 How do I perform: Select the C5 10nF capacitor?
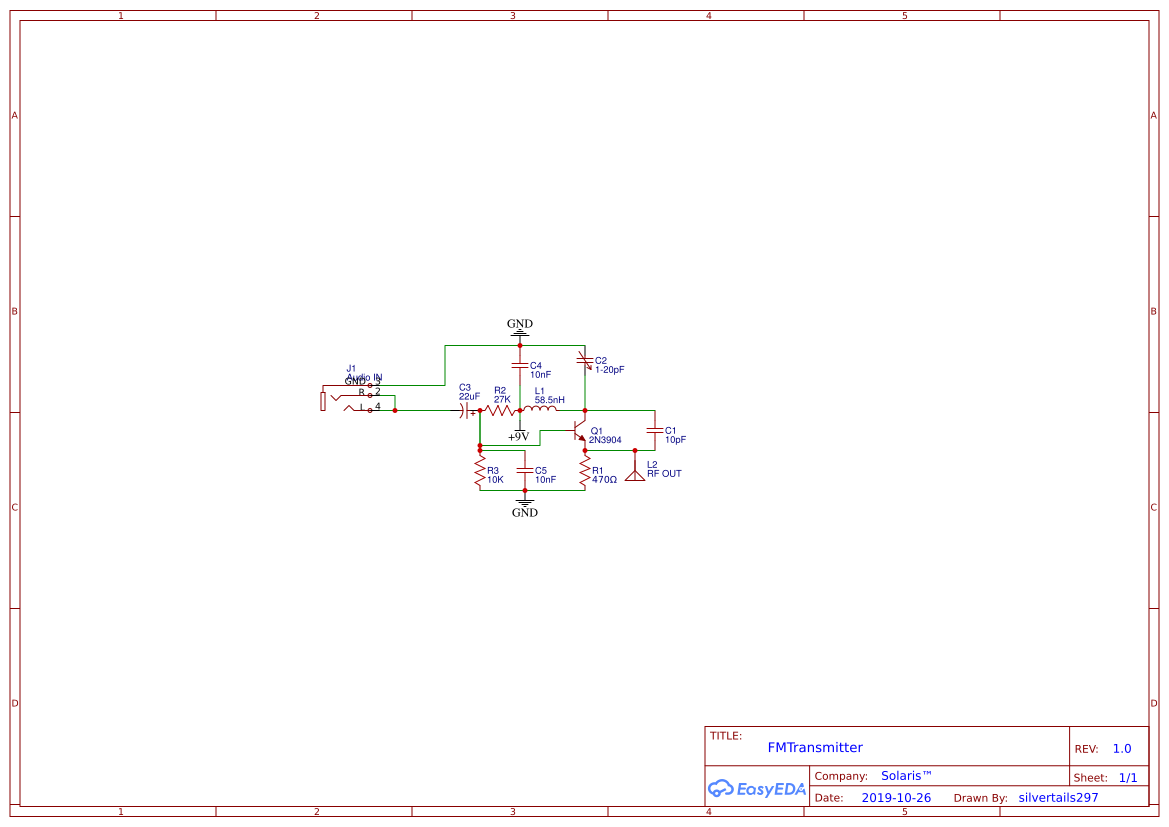coord(523,472)
